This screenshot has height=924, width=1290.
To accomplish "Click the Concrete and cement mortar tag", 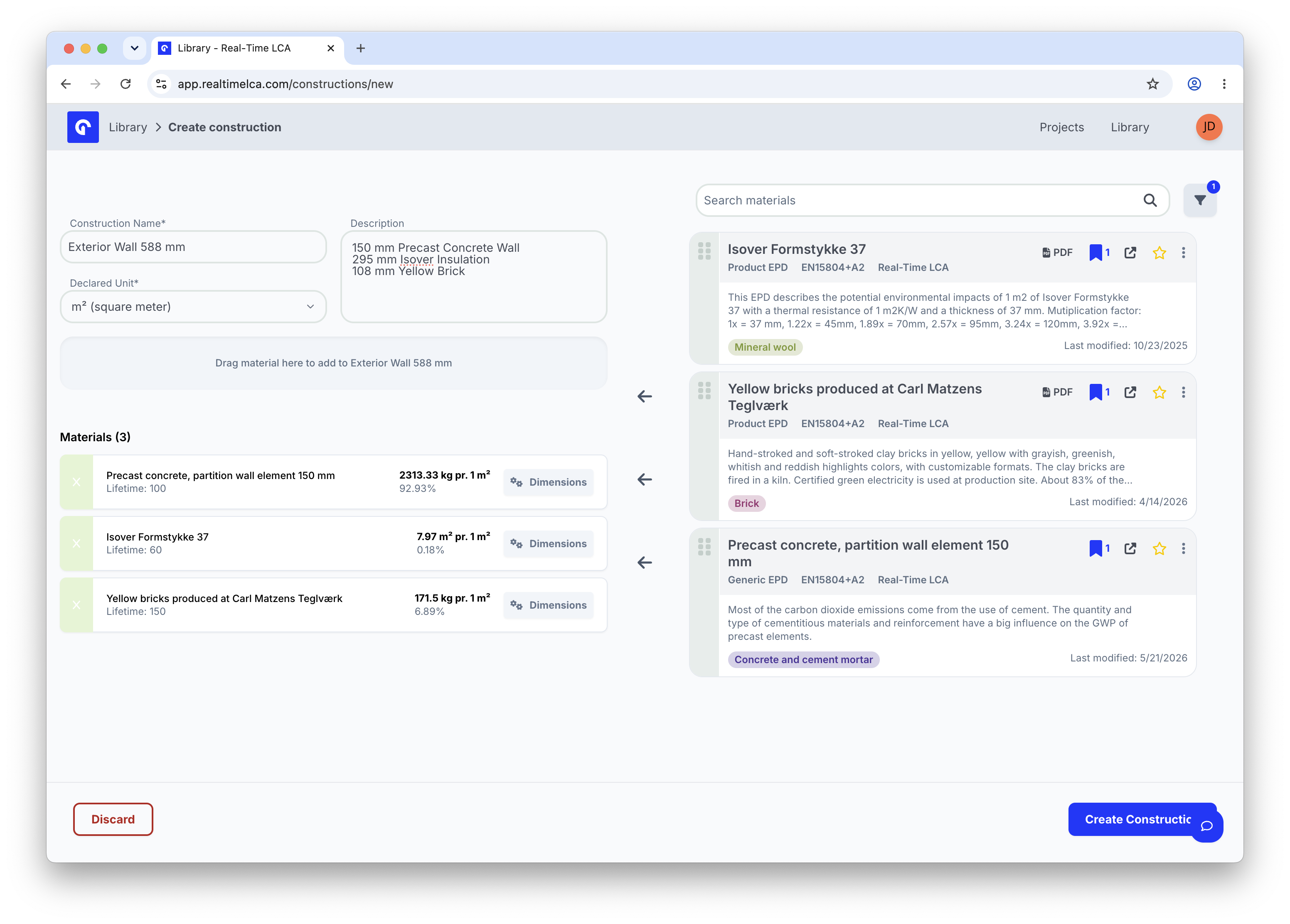I will click(803, 659).
